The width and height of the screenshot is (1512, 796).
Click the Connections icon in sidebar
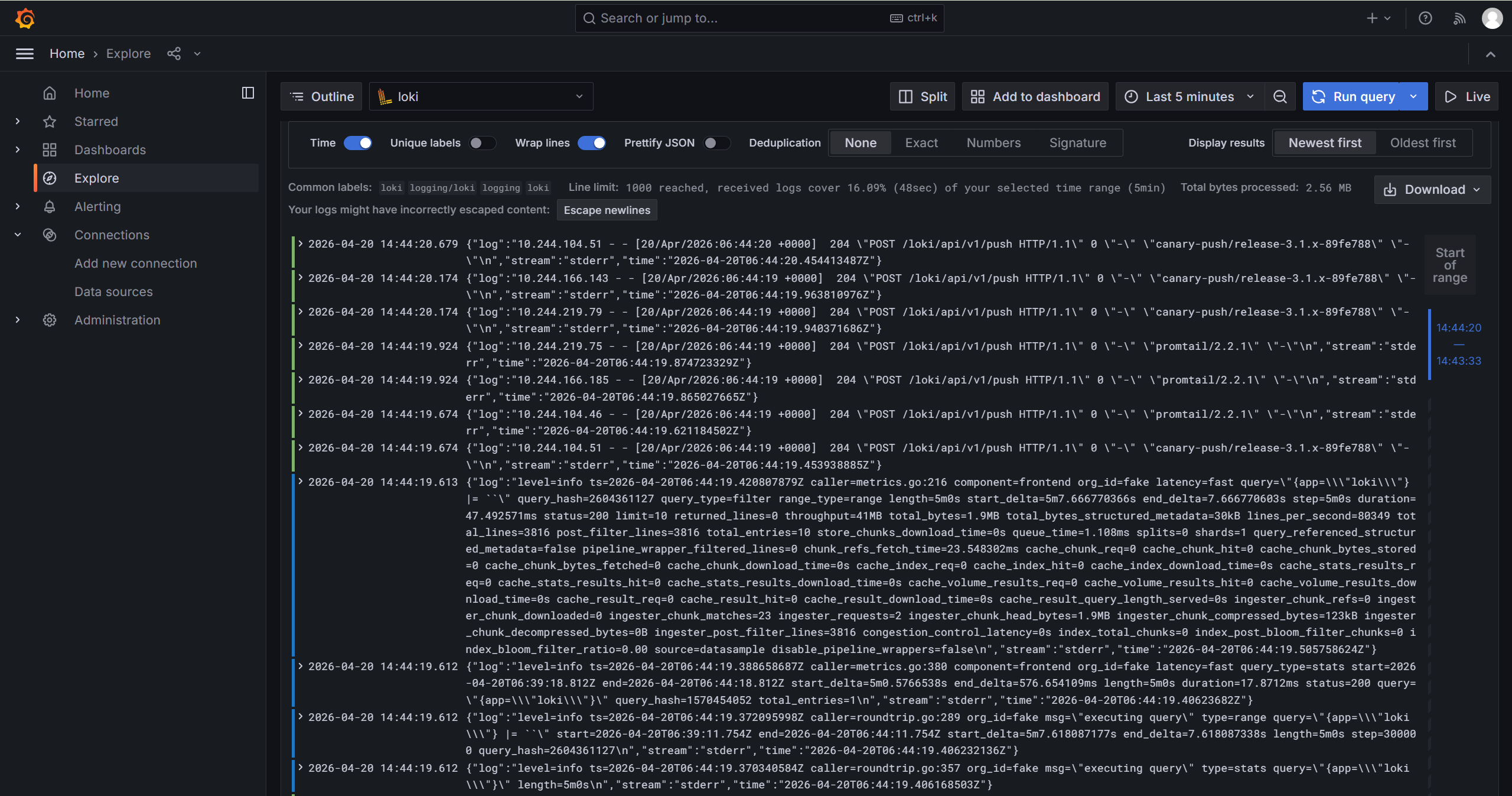coord(50,235)
